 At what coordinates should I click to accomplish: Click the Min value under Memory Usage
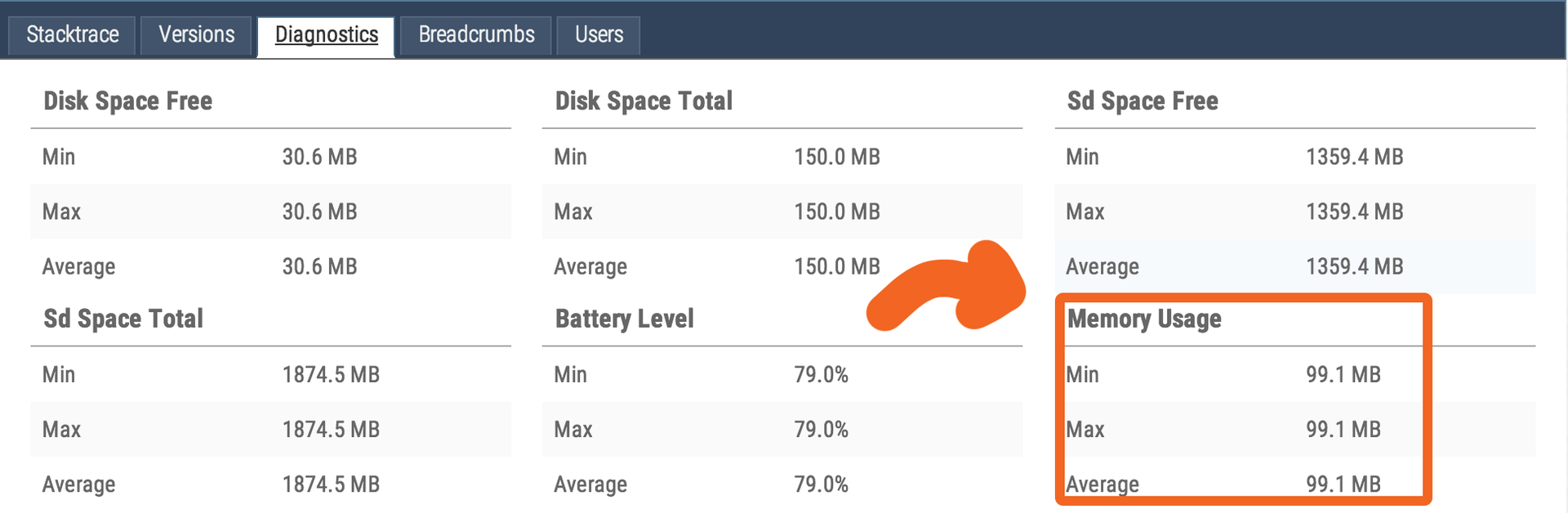(1343, 375)
